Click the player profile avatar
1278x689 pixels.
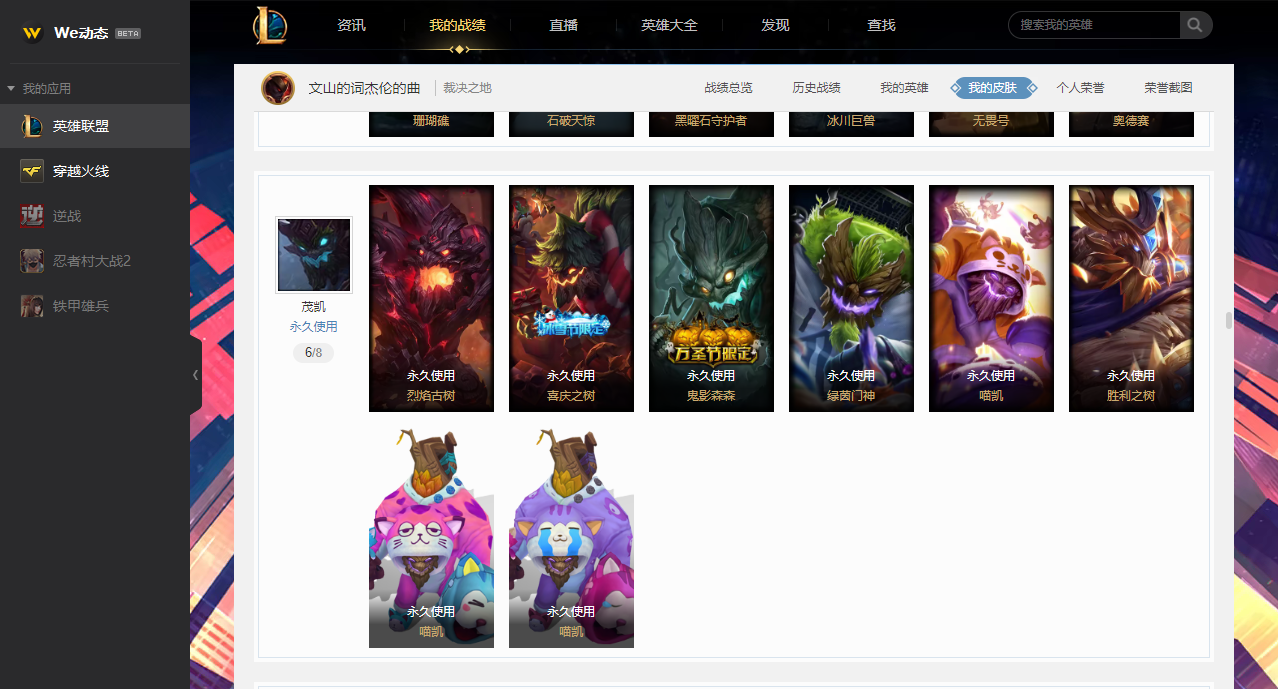278,88
